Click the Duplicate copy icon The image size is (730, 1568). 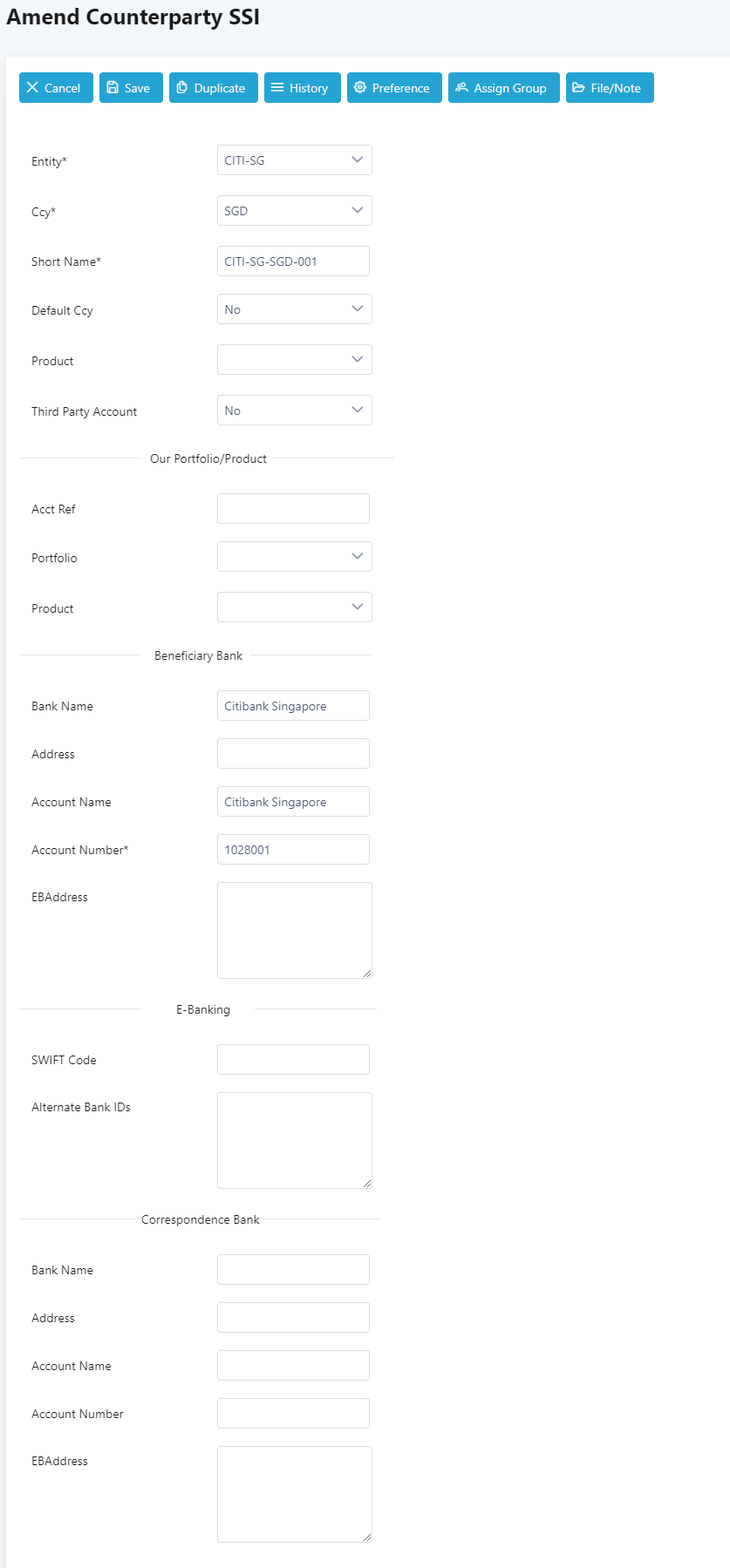(182, 88)
